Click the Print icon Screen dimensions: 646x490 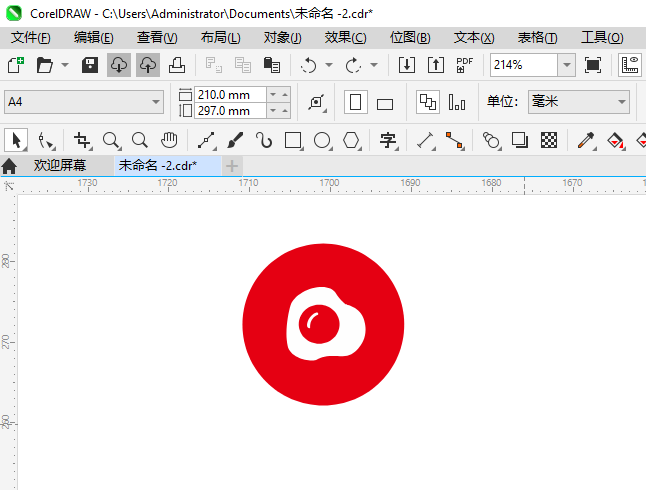(177, 65)
